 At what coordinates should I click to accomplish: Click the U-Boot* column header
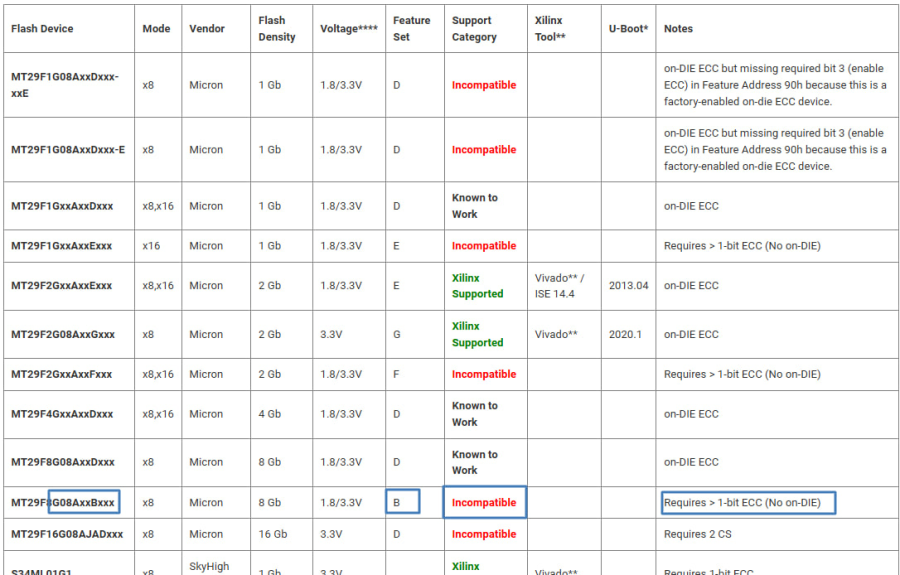629,29
